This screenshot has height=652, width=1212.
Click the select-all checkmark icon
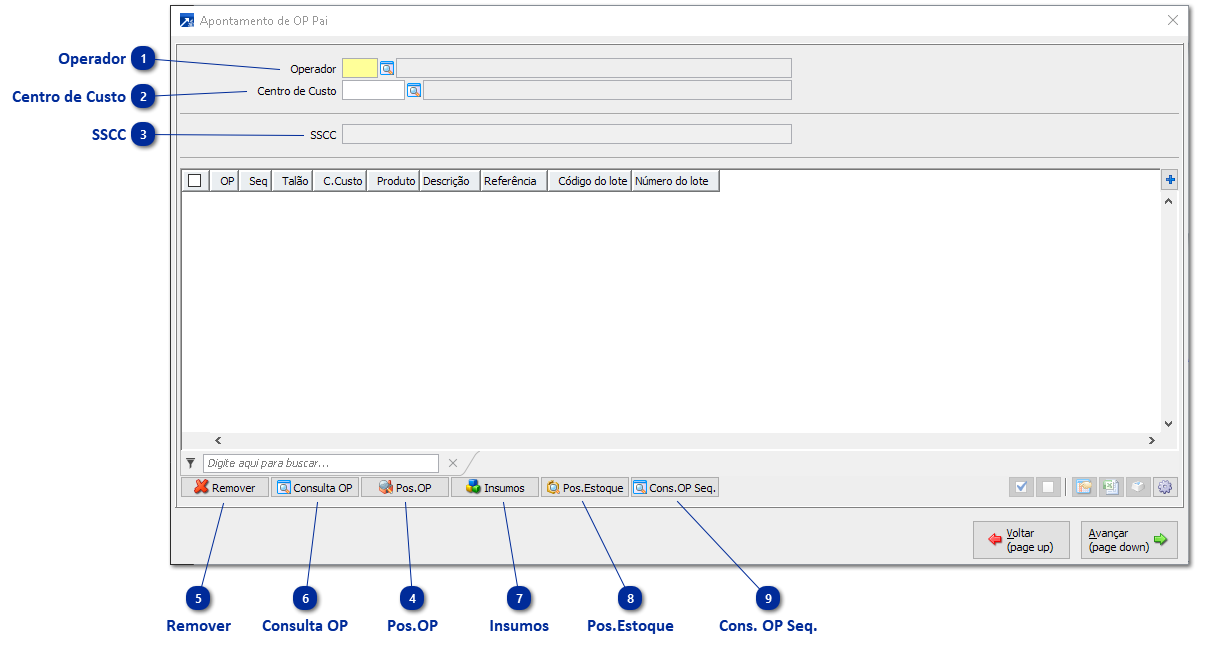coord(1021,488)
